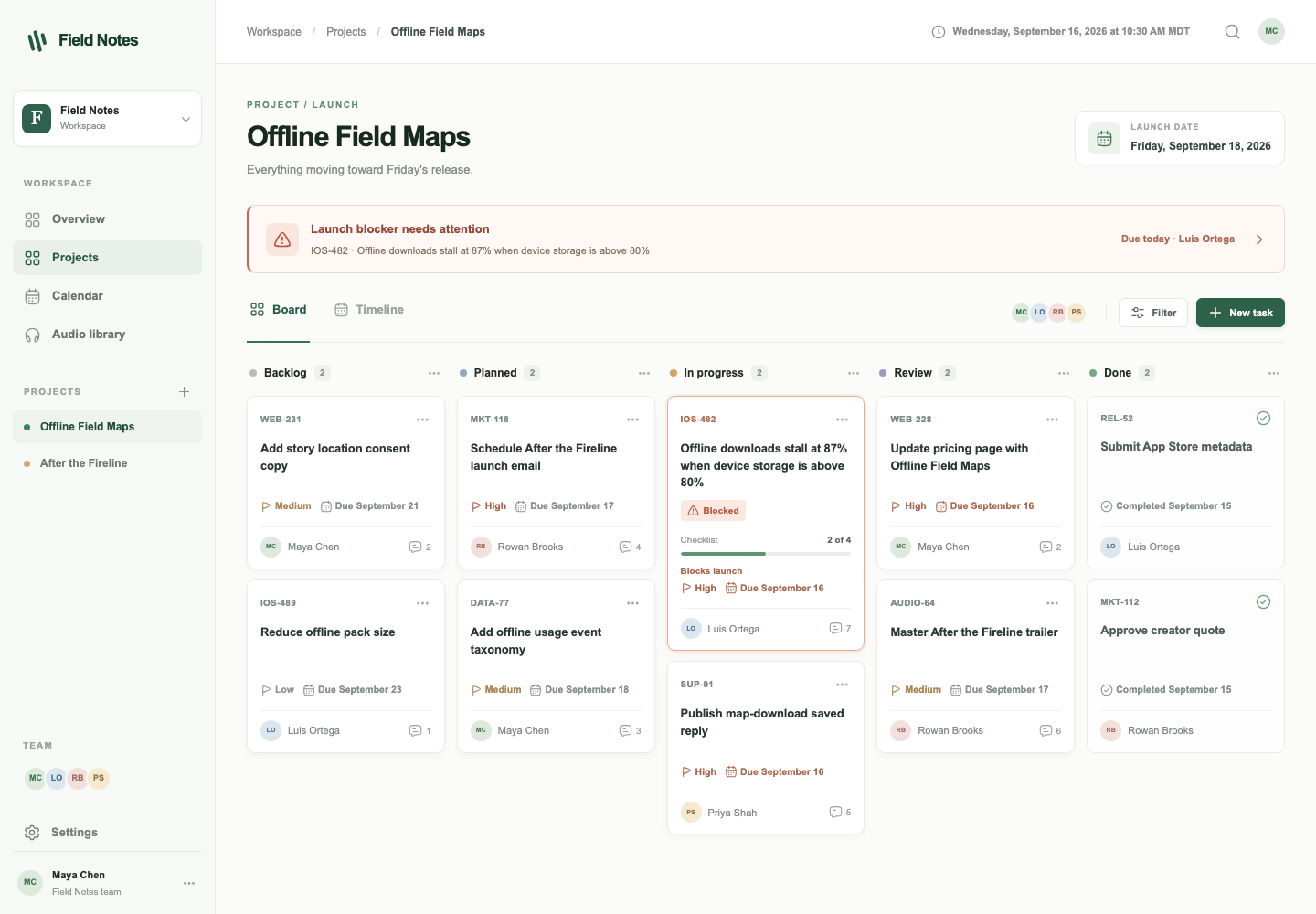Open Audio library in sidebar
The height and width of the screenshot is (914, 1316).
coord(108,335)
